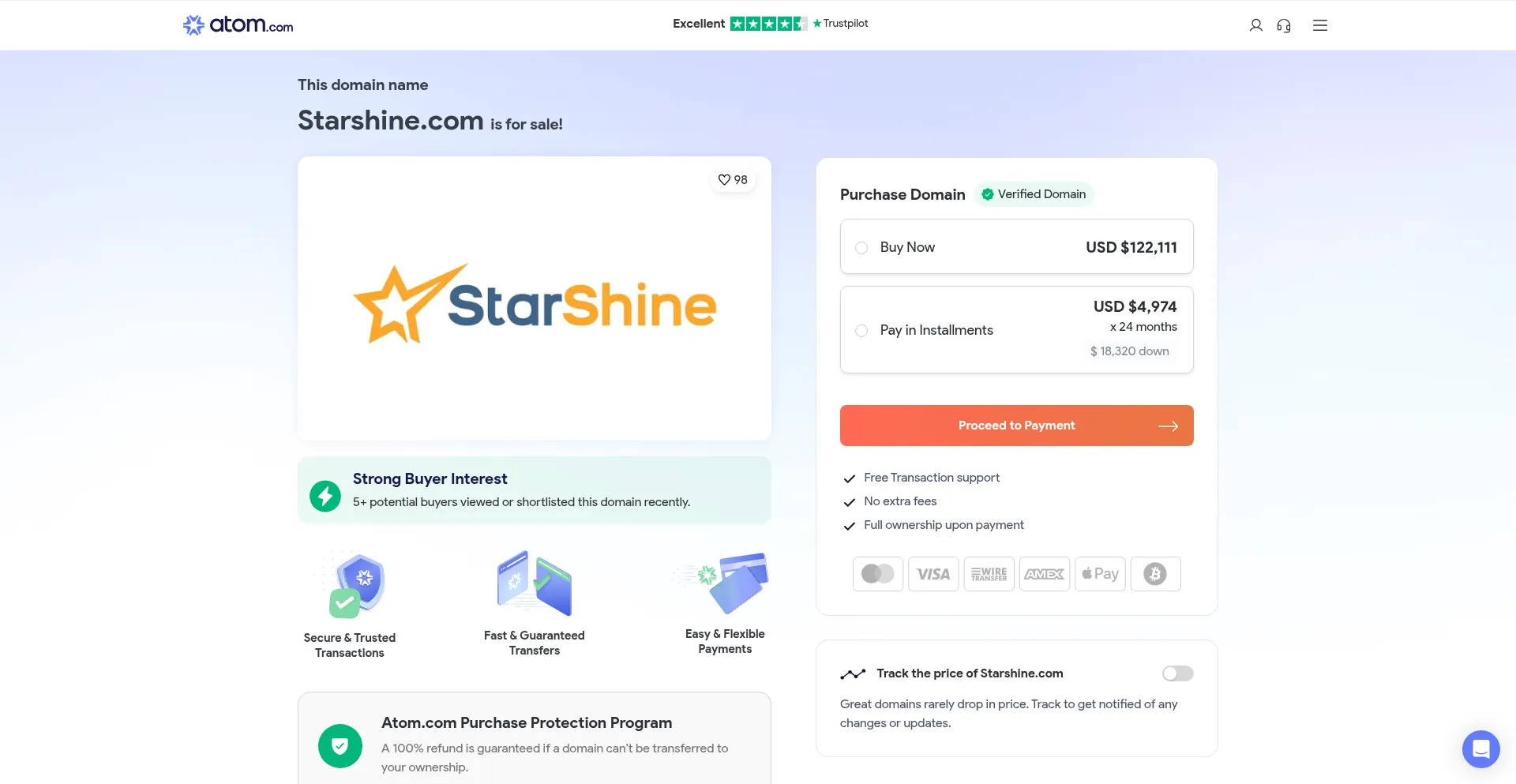Viewport: 1516px width, 784px height.
Task: View the StarShine logo image
Action: pyautogui.click(x=534, y=302)
